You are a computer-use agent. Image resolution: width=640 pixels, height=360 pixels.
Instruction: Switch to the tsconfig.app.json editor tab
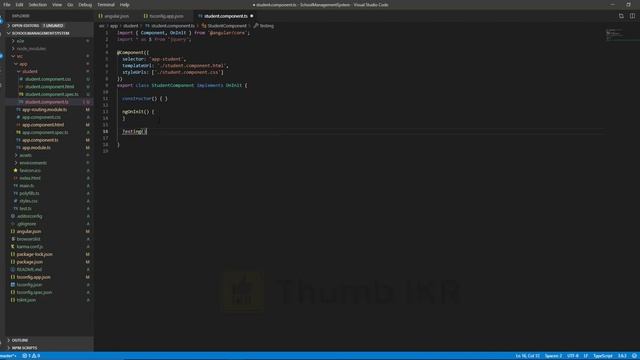point(166,16)
